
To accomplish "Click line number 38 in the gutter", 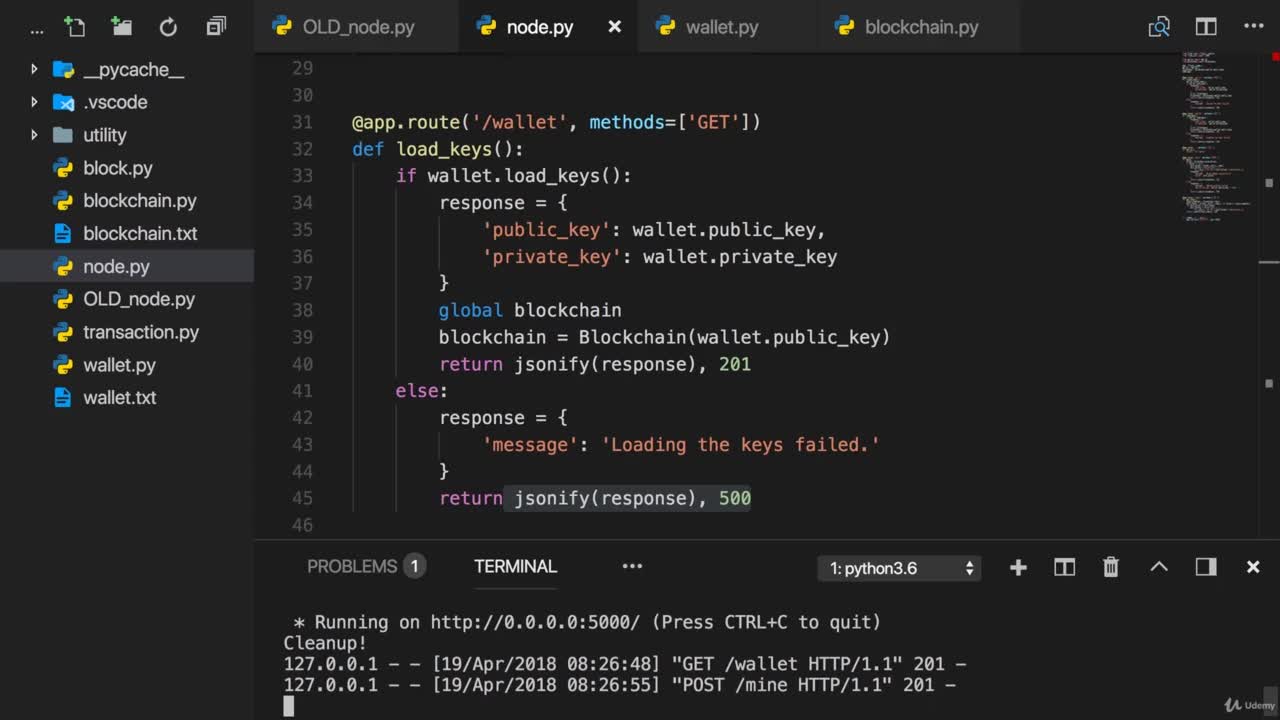I will tap(302, 310).
